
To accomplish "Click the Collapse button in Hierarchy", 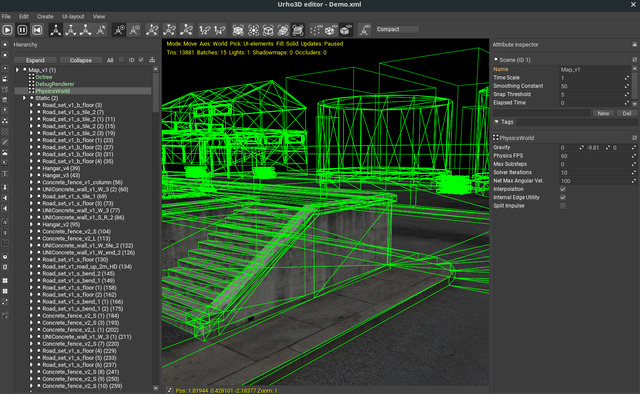I will pos(80,60).
